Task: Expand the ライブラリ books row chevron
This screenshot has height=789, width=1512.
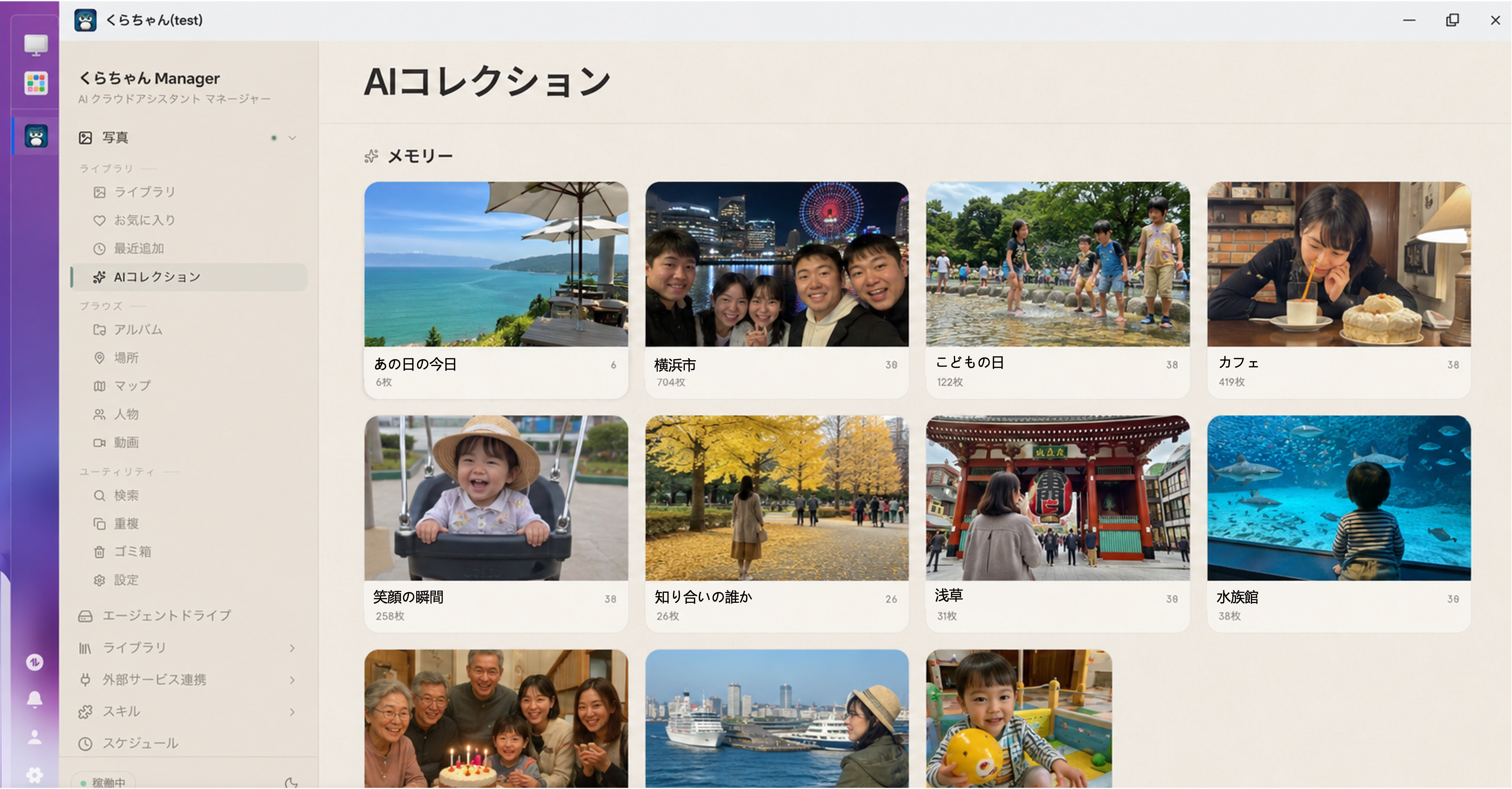Action: [292, 648]
